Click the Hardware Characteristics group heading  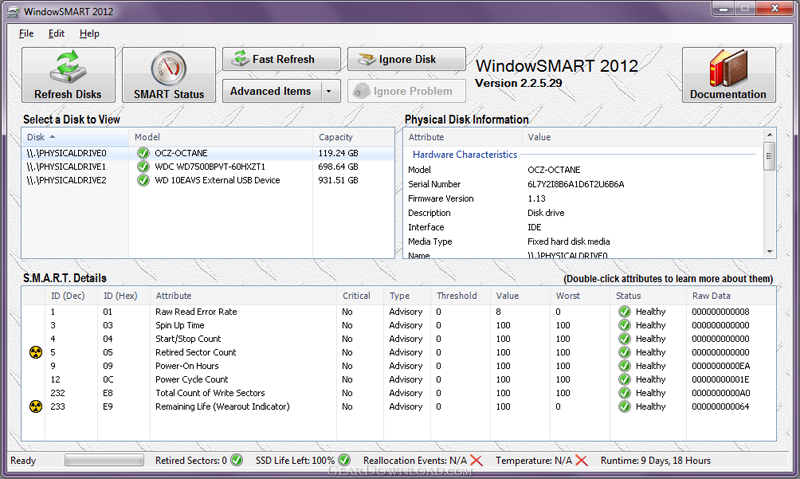click(x=465, y=155)
